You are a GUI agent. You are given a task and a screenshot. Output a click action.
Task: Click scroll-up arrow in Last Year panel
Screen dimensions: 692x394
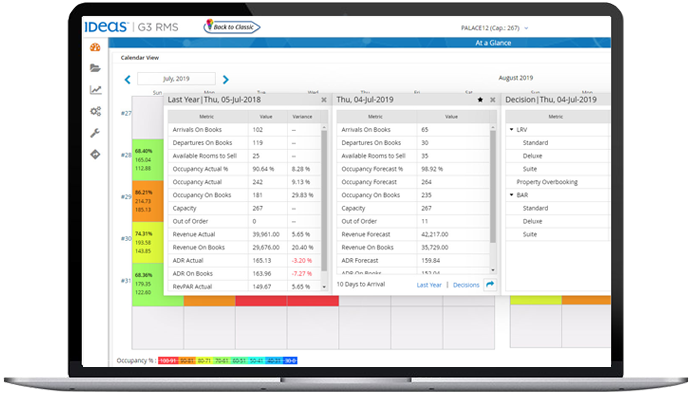324,128
